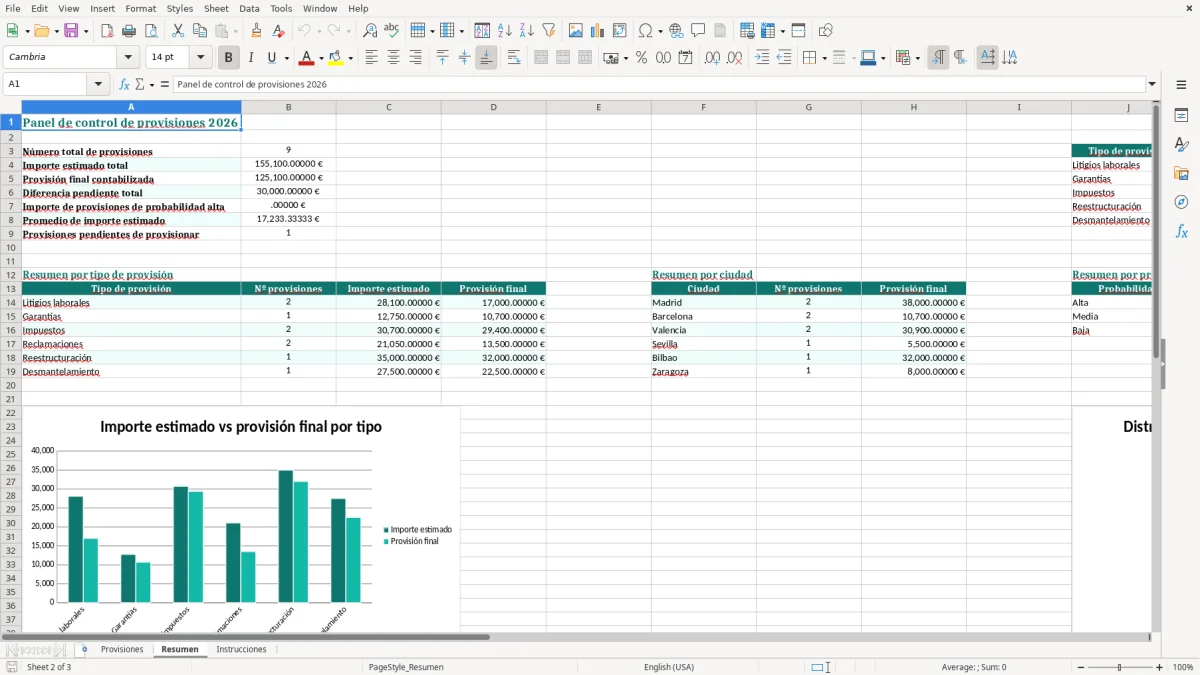The image size is (1200, 675).
Task: Switch to the Provisiones sheet tab
Action: click(122, 650)
